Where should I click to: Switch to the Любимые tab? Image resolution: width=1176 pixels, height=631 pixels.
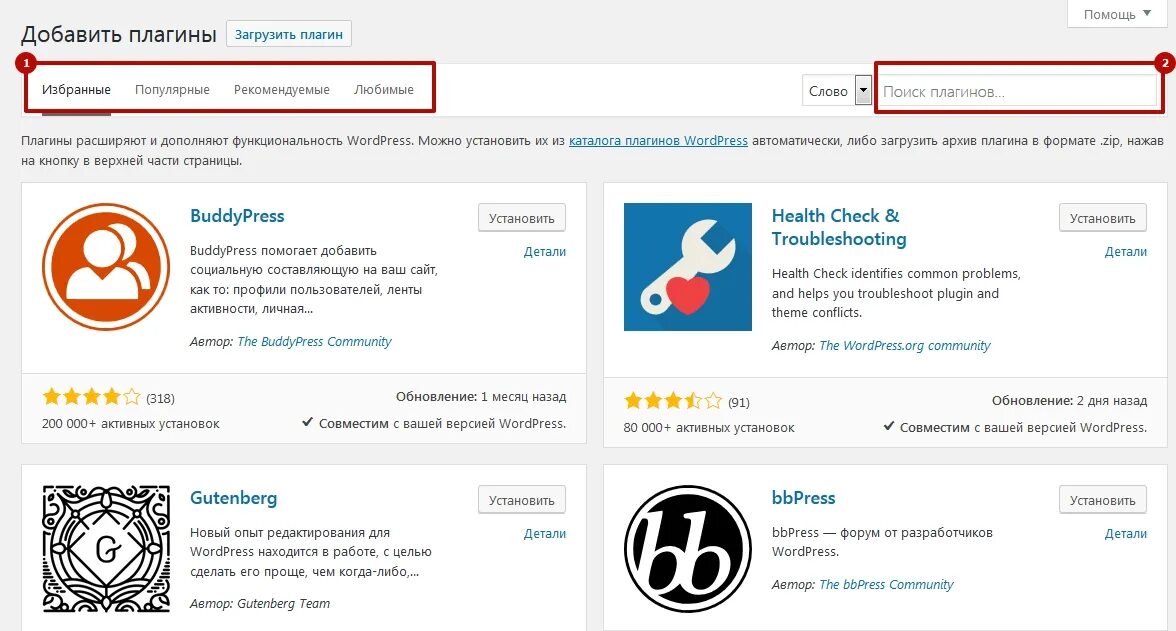click(x=384, y=89)
